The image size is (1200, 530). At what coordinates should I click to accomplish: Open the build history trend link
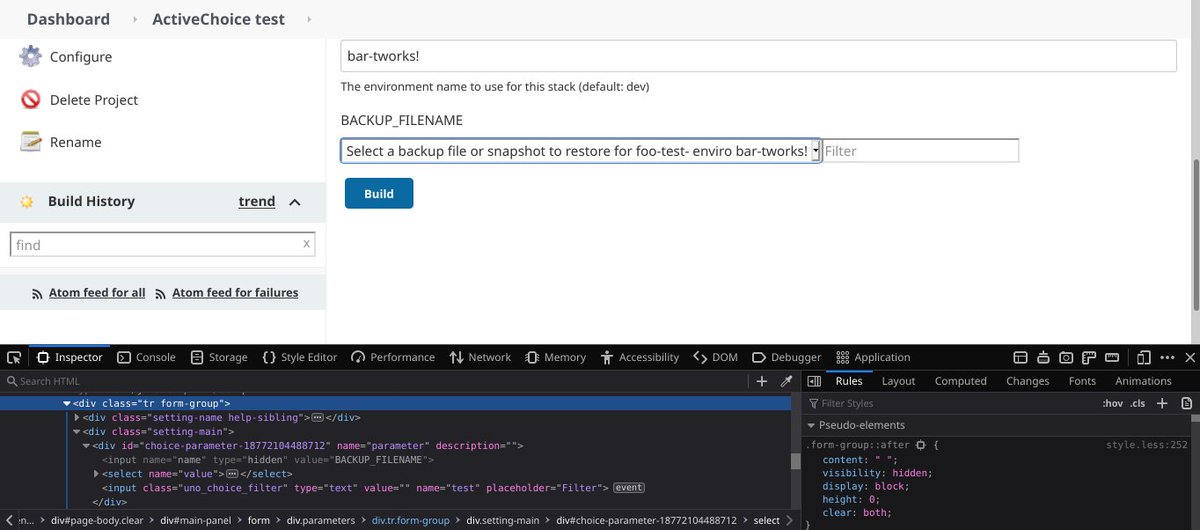coord(256,201)
